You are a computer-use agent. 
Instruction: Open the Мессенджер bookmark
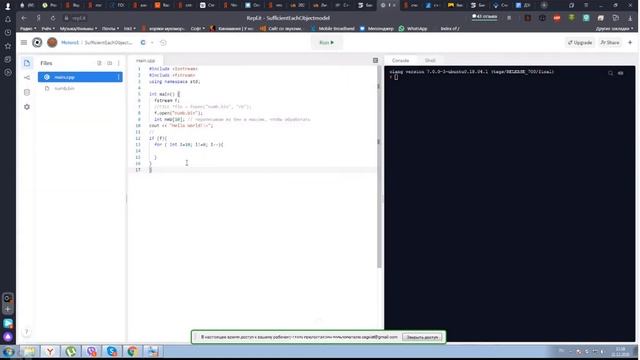click(377, 29)
